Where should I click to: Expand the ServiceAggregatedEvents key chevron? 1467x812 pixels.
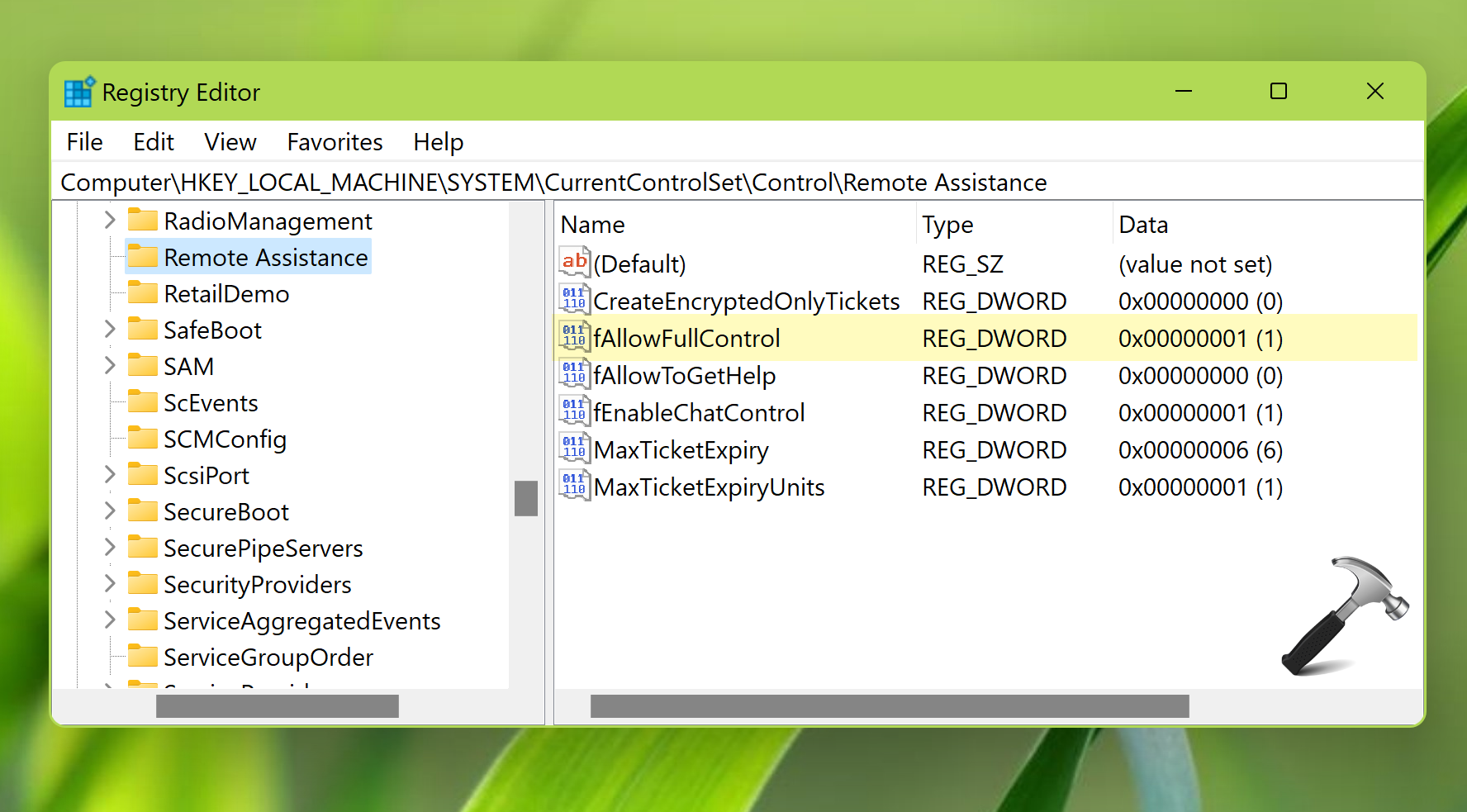110,620
